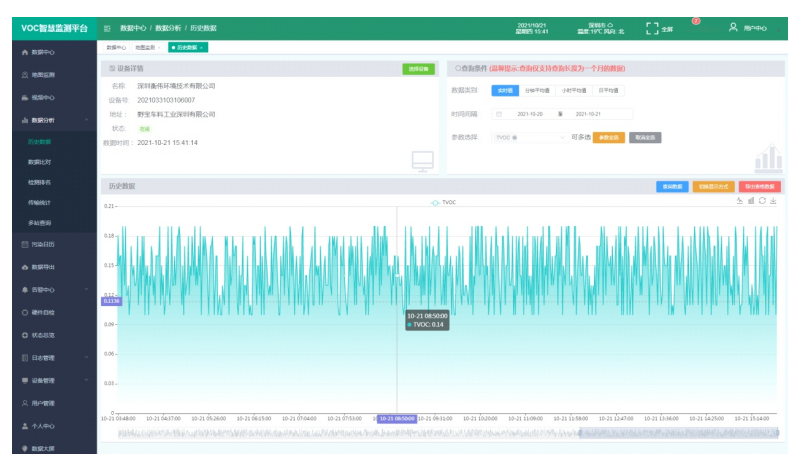Select the 分钟平均值 data type
The height and width of the screenshot is (467, 803).
[x=537, y=90]
